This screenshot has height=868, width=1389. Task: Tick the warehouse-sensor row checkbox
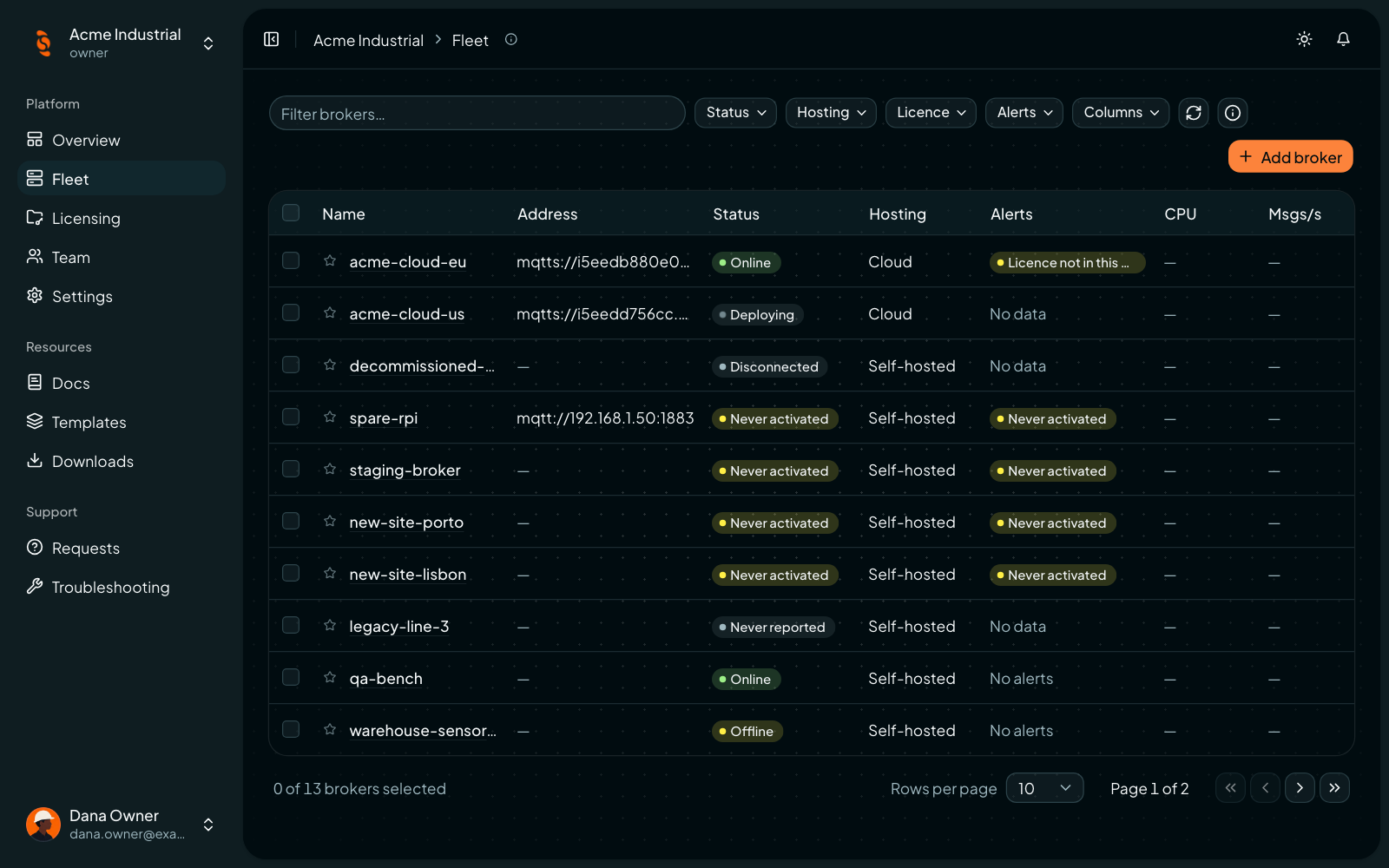coord(291,729)
